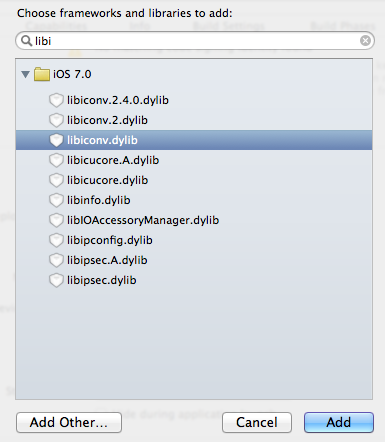Click the library icon beside libipconfig.dylib
Image resolution: width=385 pixels, height=442 pixels.
click(x=56, y=240)
